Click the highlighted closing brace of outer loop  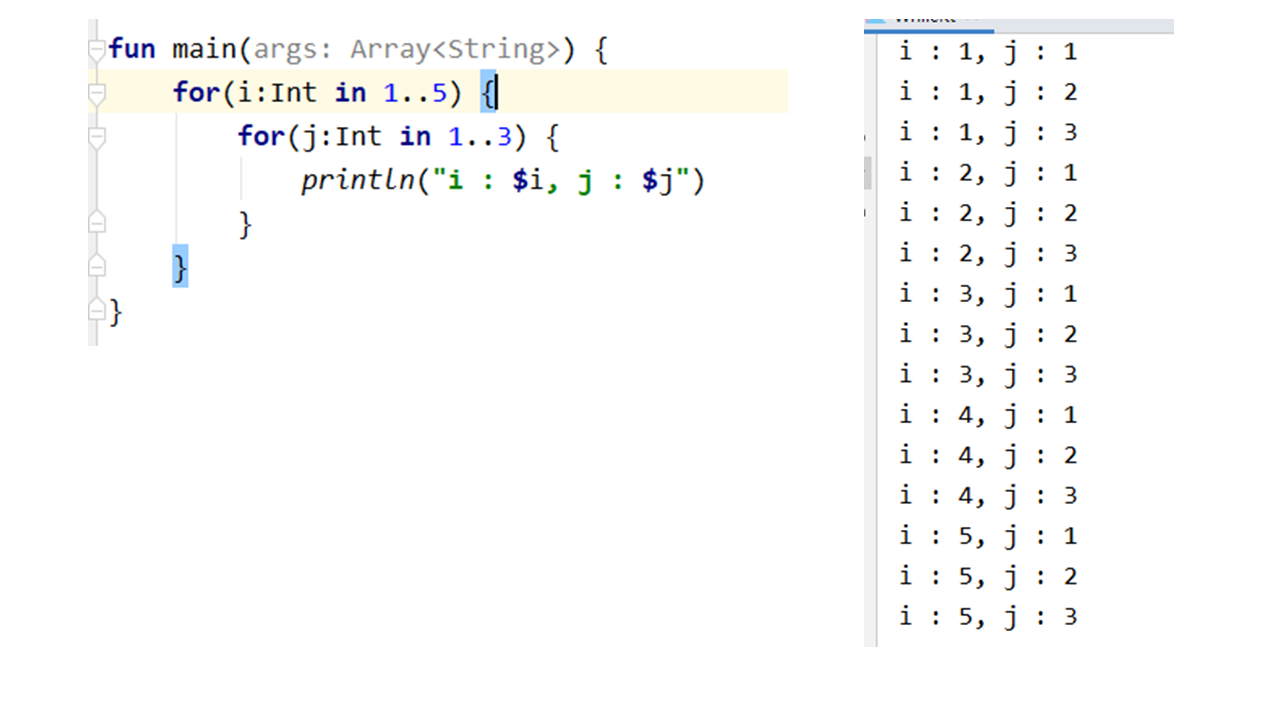click(180, 267)
